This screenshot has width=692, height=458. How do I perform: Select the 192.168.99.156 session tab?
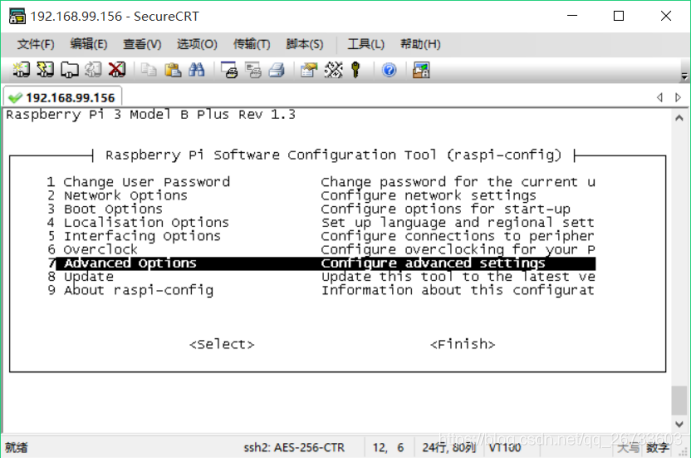[62, 98]
